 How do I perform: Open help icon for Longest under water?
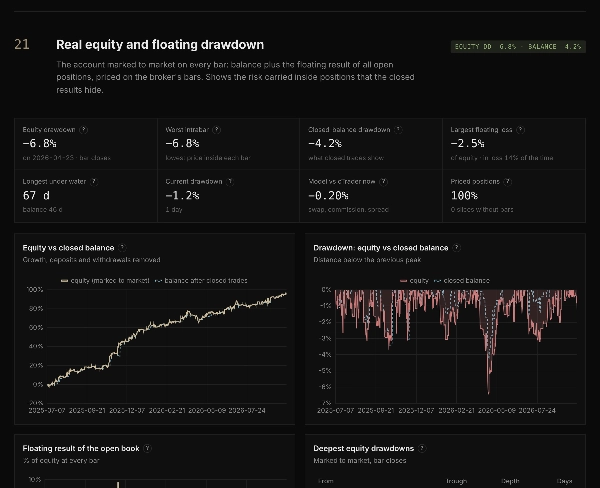[x=94, y=182]
